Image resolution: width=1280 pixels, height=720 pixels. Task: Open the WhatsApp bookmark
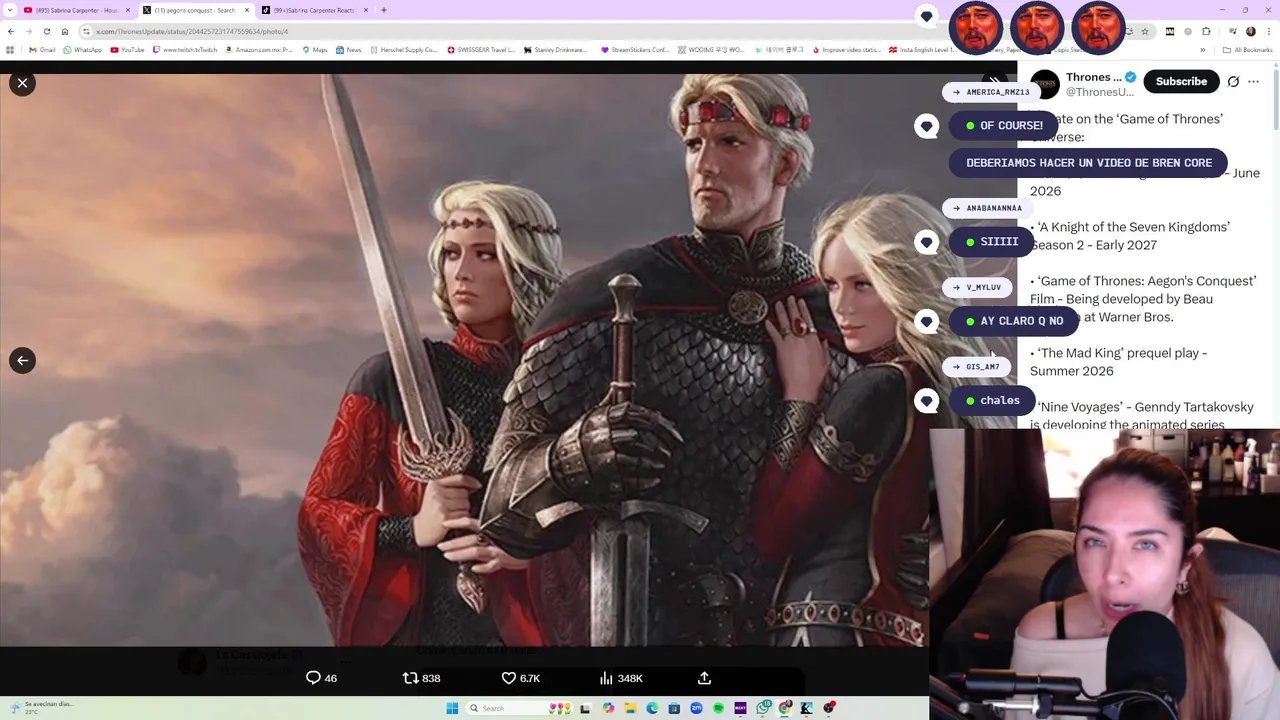pyautogui.click(x=82, y=50)
